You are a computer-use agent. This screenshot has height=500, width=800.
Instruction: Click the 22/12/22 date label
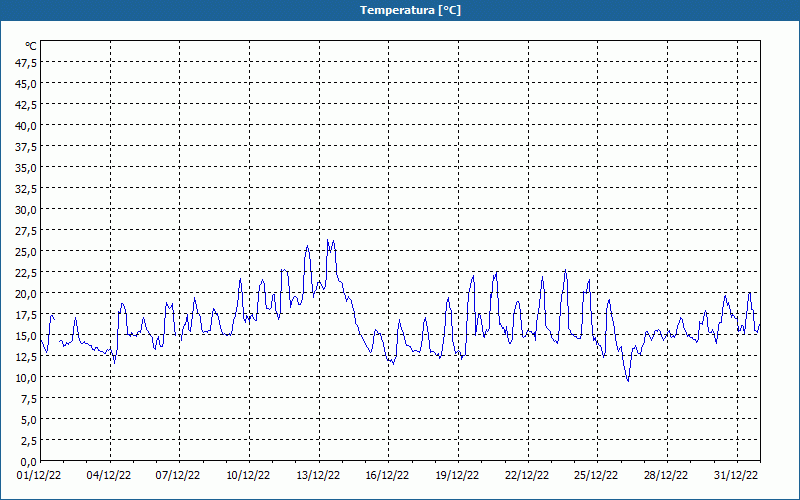[527, 476]
